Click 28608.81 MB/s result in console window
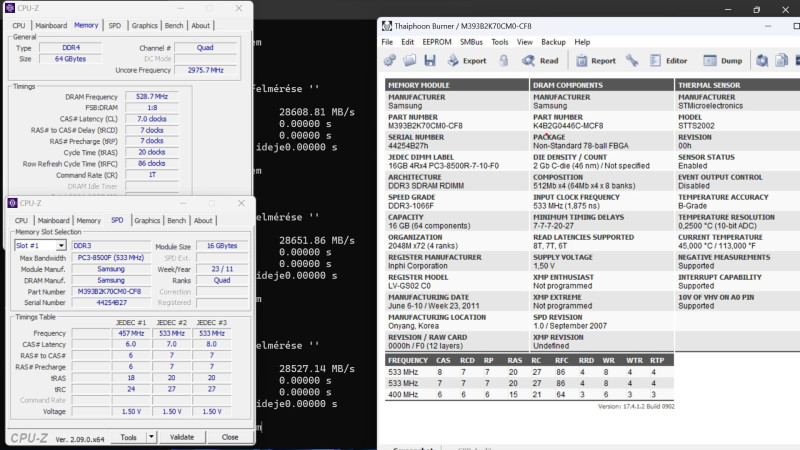800x450 pixels. coord(316,112)
